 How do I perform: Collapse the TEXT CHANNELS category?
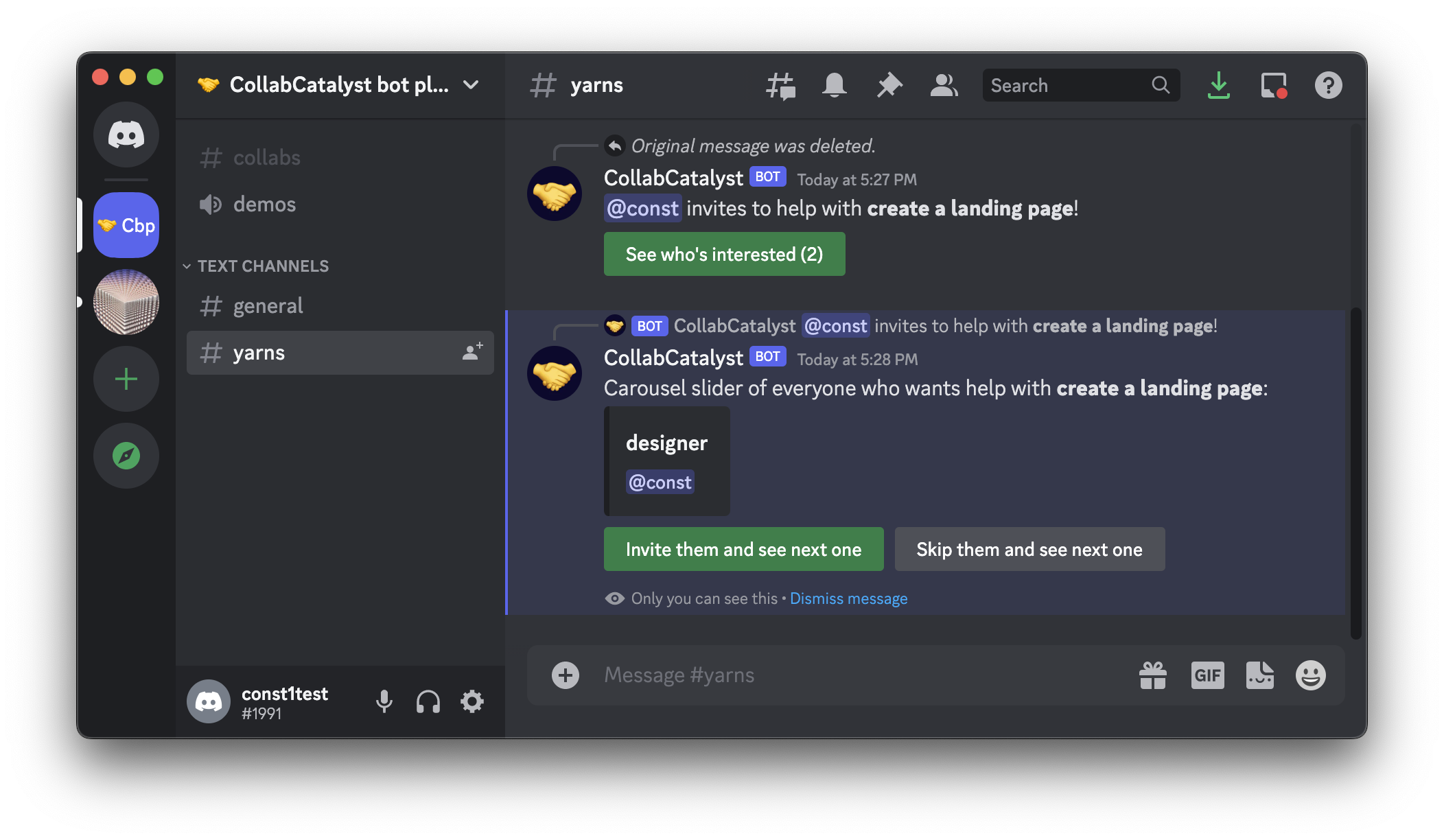[257, 266]
